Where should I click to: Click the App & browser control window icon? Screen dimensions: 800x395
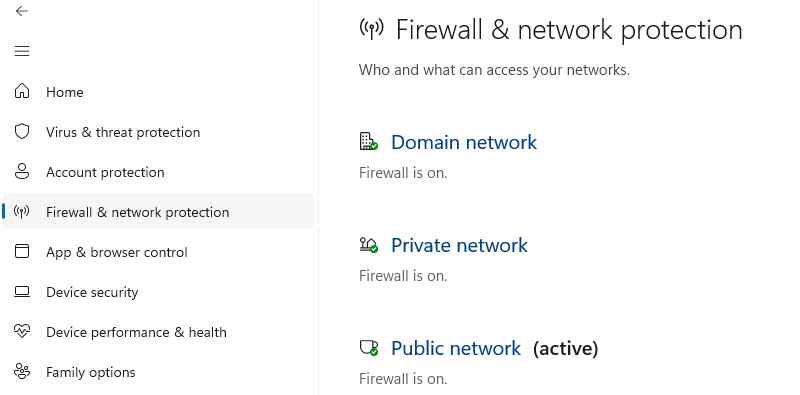(21, 251)
